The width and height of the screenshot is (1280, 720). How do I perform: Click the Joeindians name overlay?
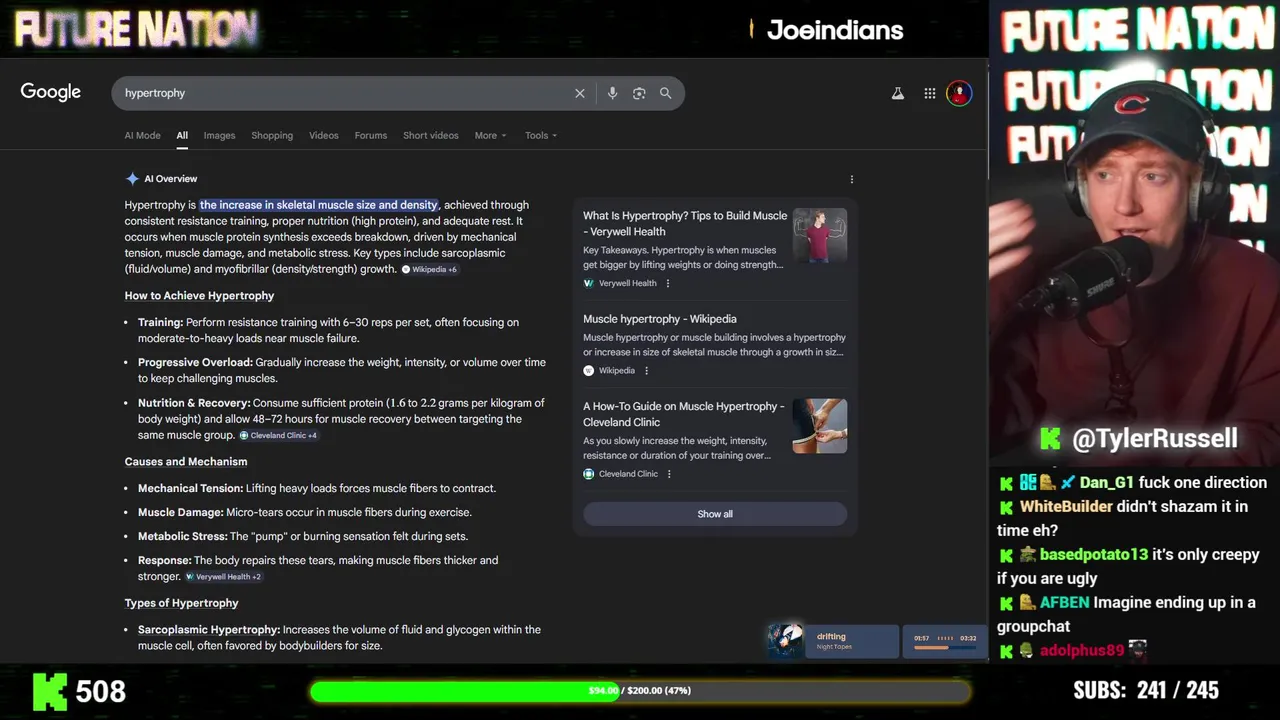[835, 30]
